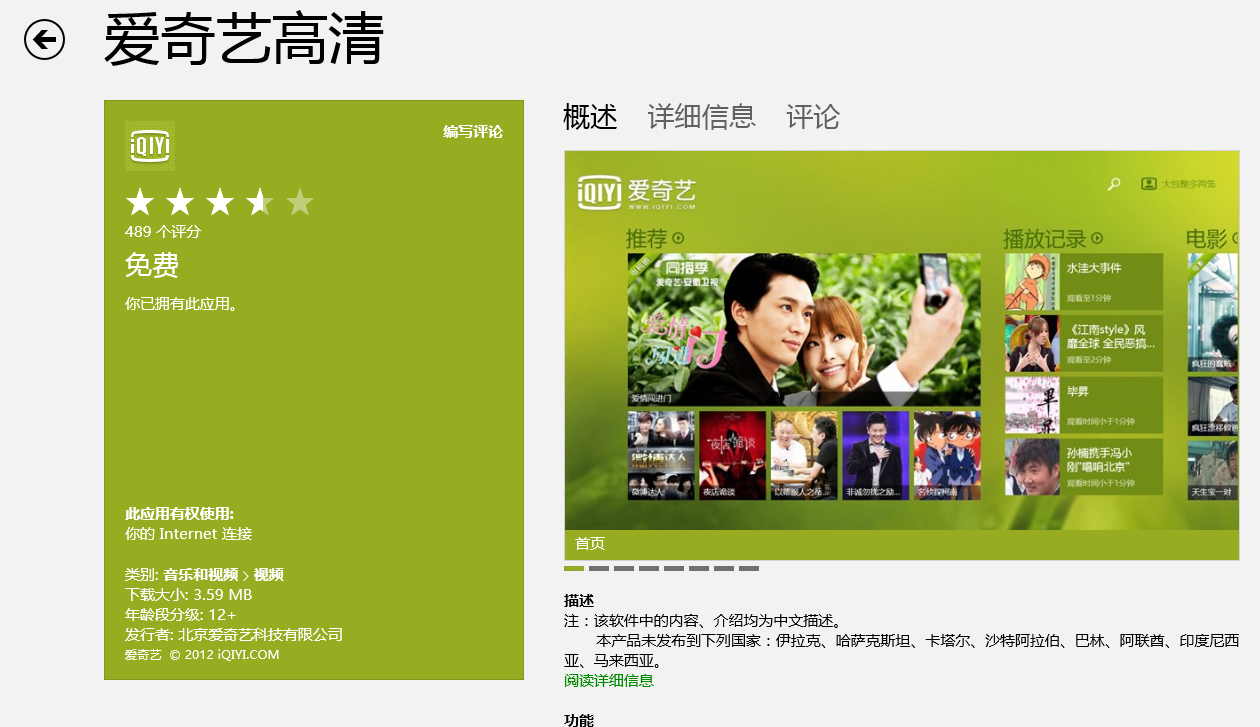Screen dimensions: 1260x727
Task: Go back using the circular arrow button
Action: pos(45,40)
